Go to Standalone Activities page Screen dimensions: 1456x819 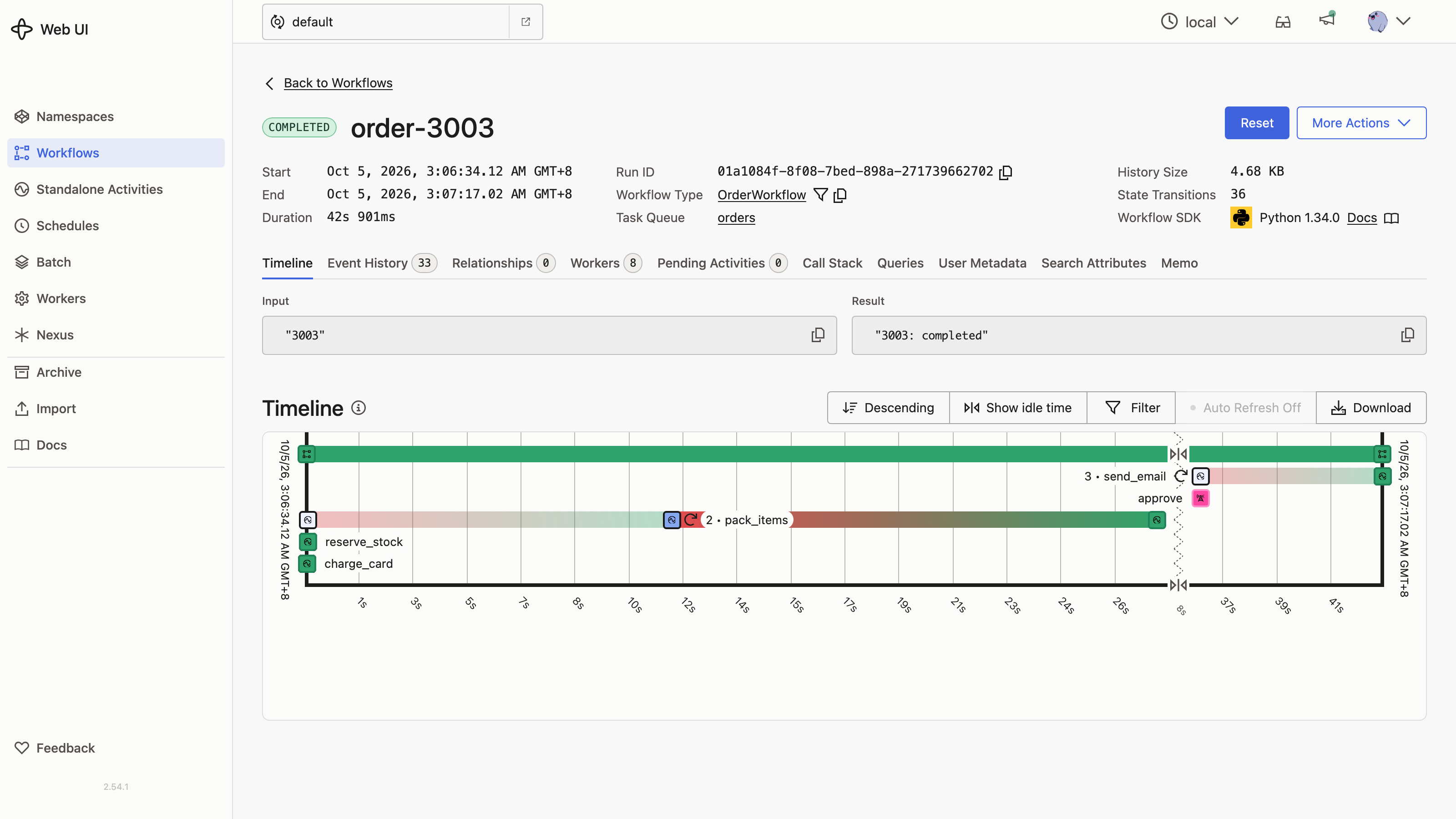pyautogui.click(x=116, y=189)
